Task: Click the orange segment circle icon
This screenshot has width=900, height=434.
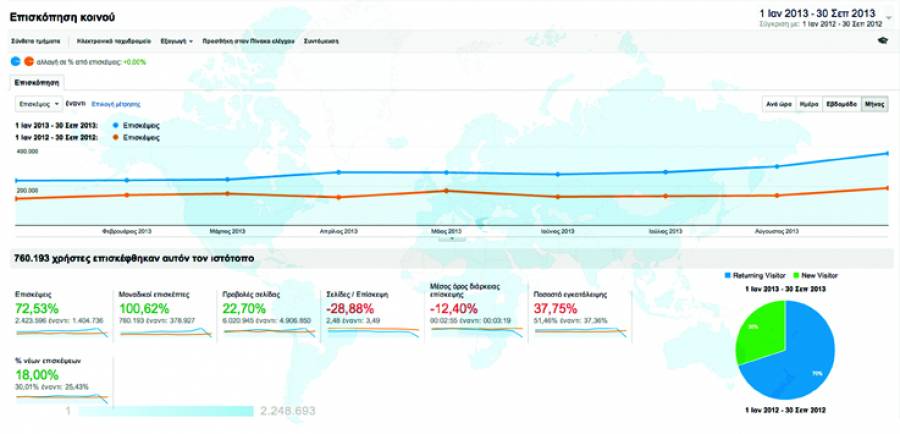Action: 28,62
